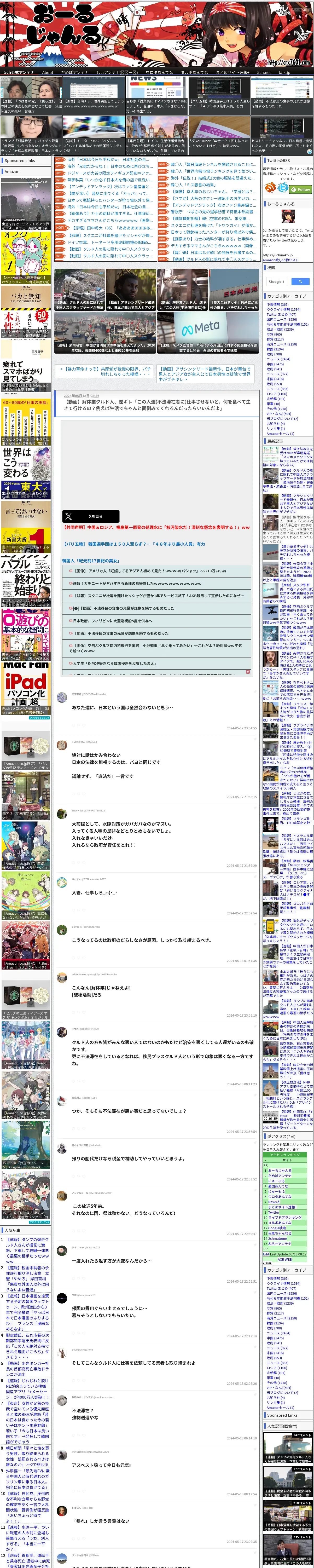Click the site logo banner おーるじゃんる
This screenshot has width=314, height=1568.
157,33
